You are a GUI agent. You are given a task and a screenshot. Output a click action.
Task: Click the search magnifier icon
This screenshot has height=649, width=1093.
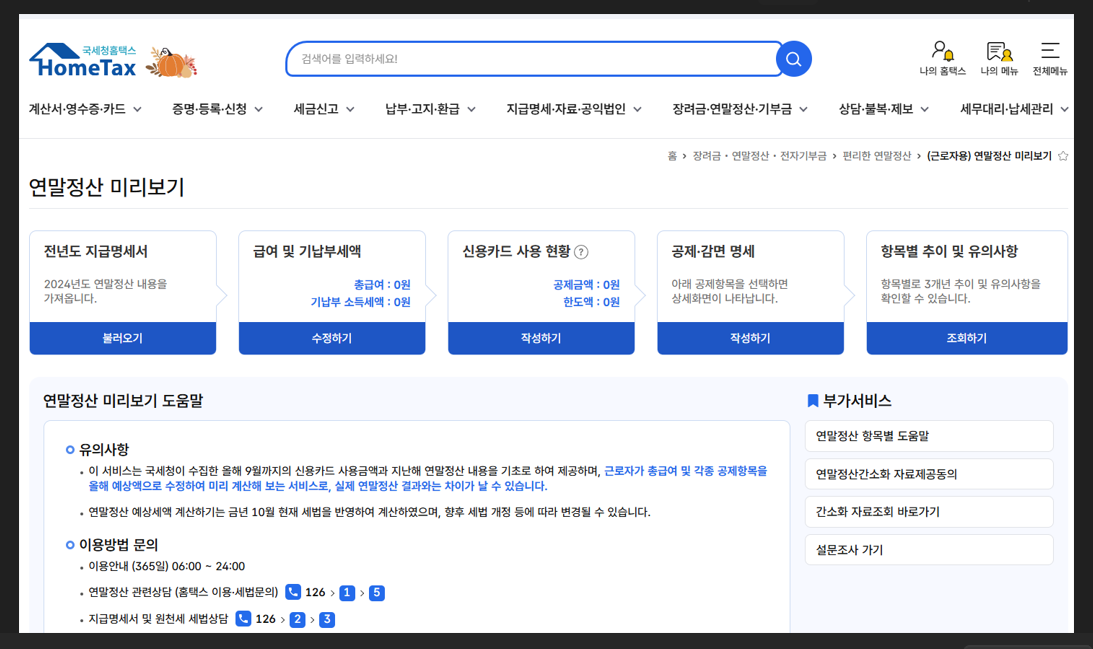coord(793,58)
